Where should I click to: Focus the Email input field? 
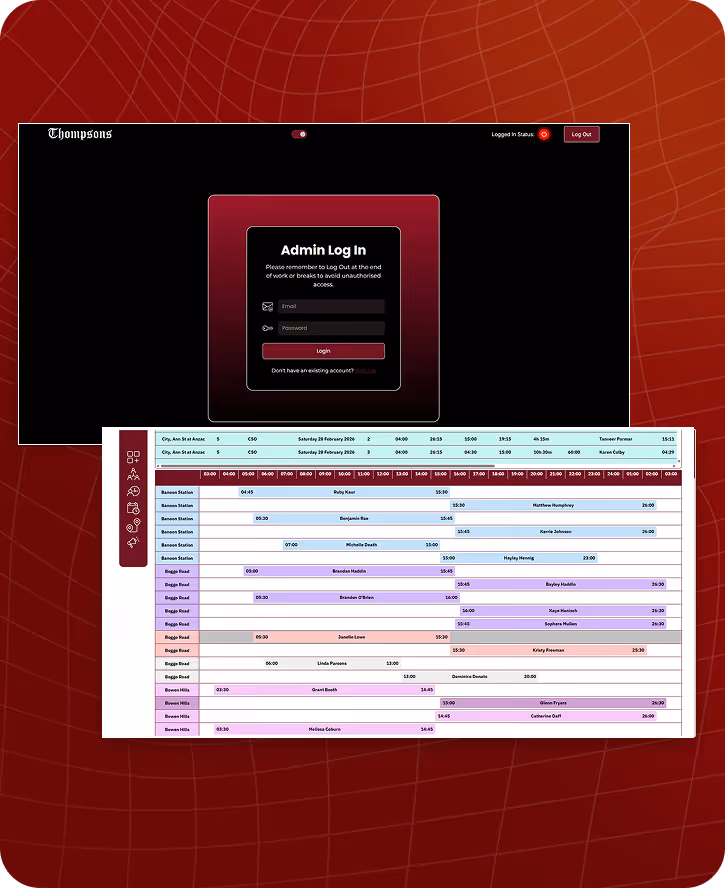point(331,306)
